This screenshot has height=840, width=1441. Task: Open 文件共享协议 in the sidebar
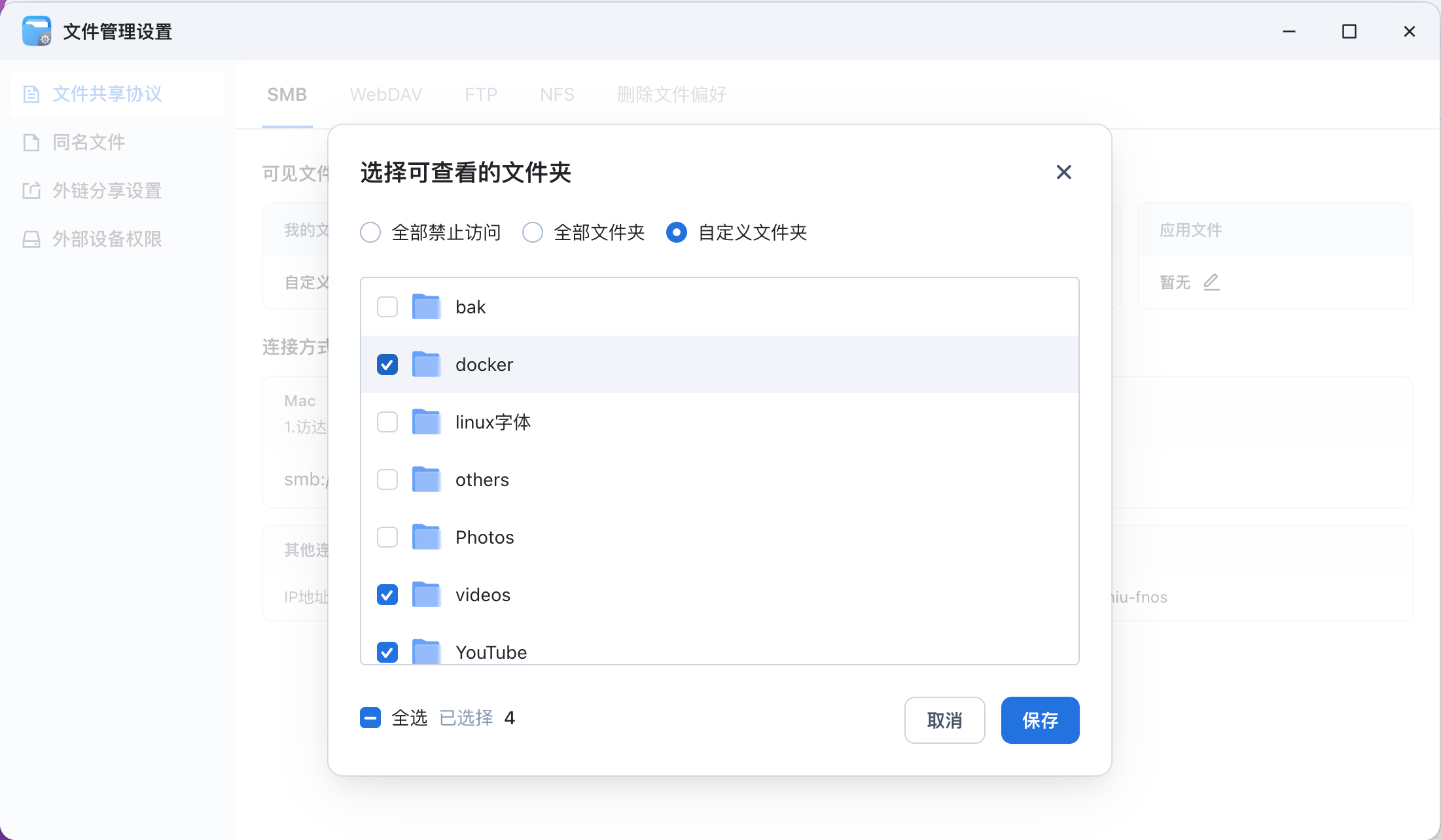(118, 94)
